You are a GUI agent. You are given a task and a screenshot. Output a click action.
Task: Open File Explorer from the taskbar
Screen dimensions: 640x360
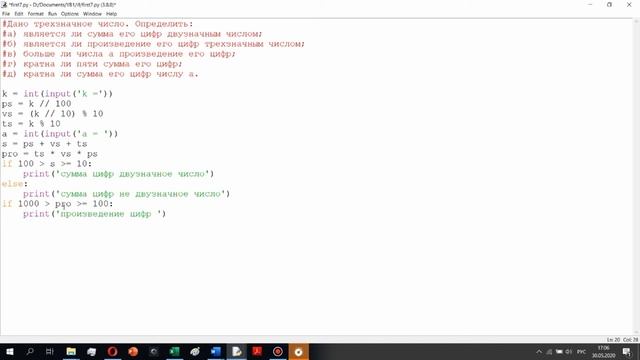point(71,351)
